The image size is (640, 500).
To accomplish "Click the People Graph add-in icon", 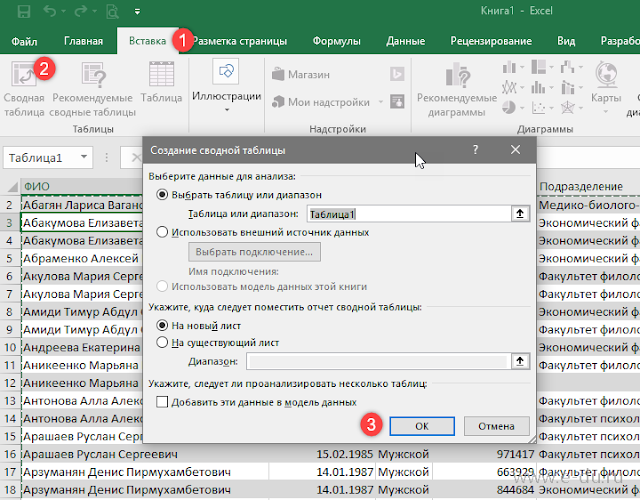I will 397,102.
